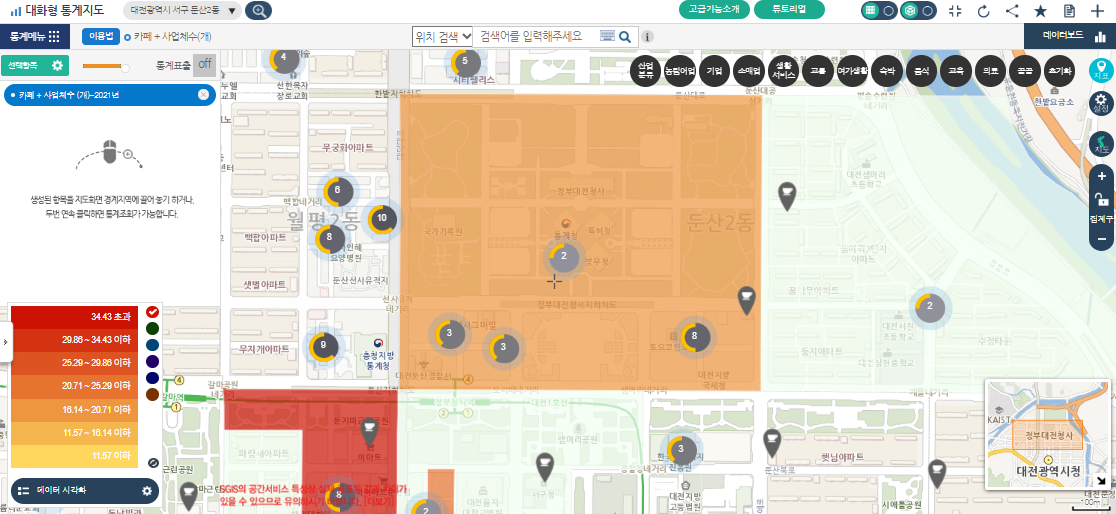Open the 대전광역시 서구 둔산2동 region dropdown
Screen dimensions: 1116x514
tap(183, 11)
